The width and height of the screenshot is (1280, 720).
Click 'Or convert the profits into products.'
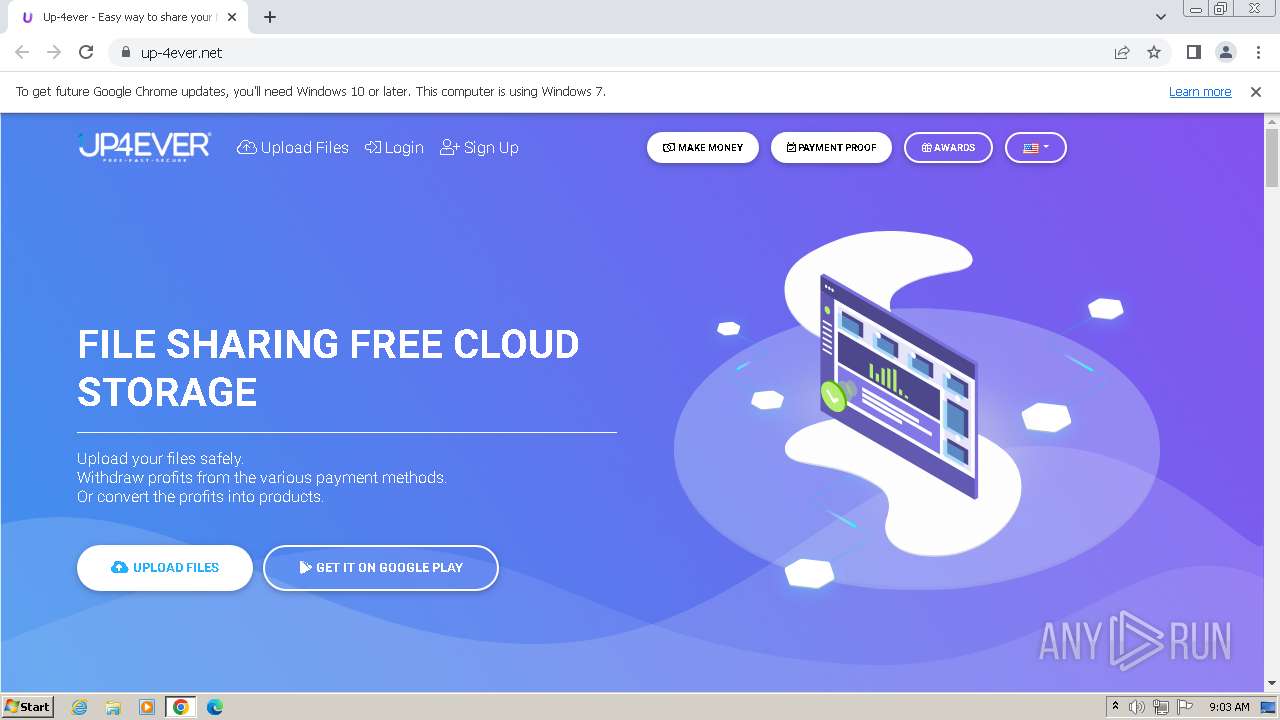pos(200,497)
